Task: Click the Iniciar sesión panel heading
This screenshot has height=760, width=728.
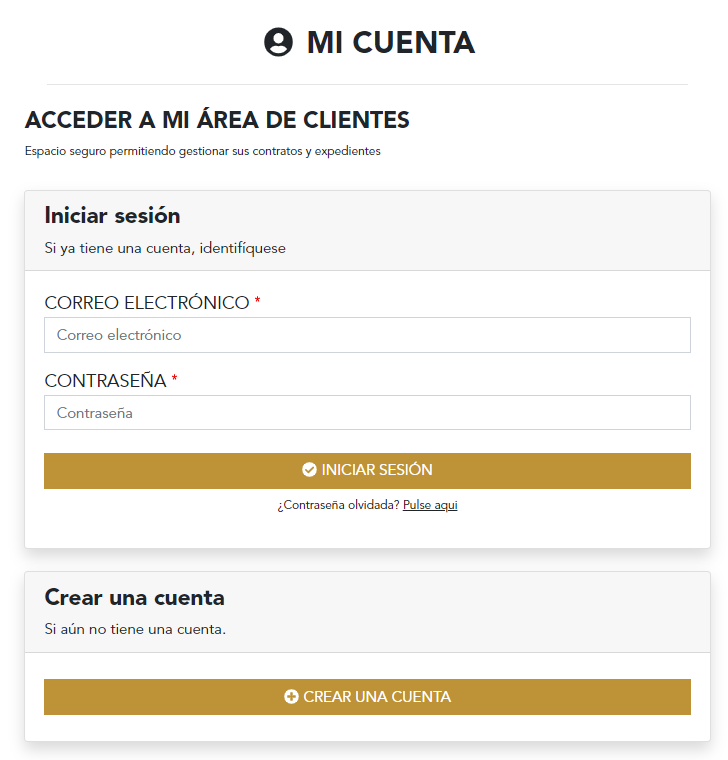Action: click(x=112, y=215)
